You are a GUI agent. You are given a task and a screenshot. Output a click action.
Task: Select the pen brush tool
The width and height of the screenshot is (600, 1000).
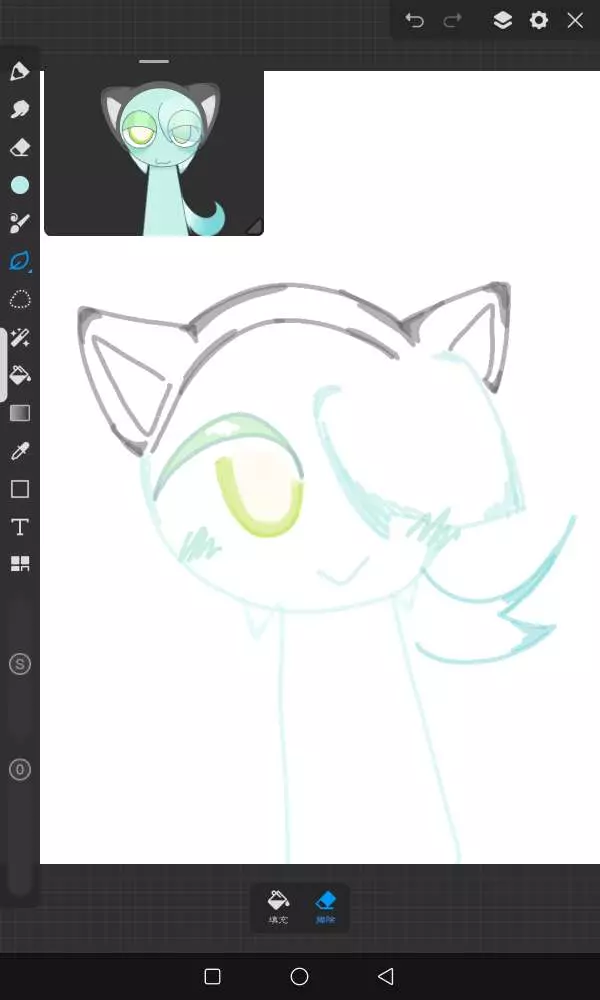pyautogui.click(x=20, y=71)
